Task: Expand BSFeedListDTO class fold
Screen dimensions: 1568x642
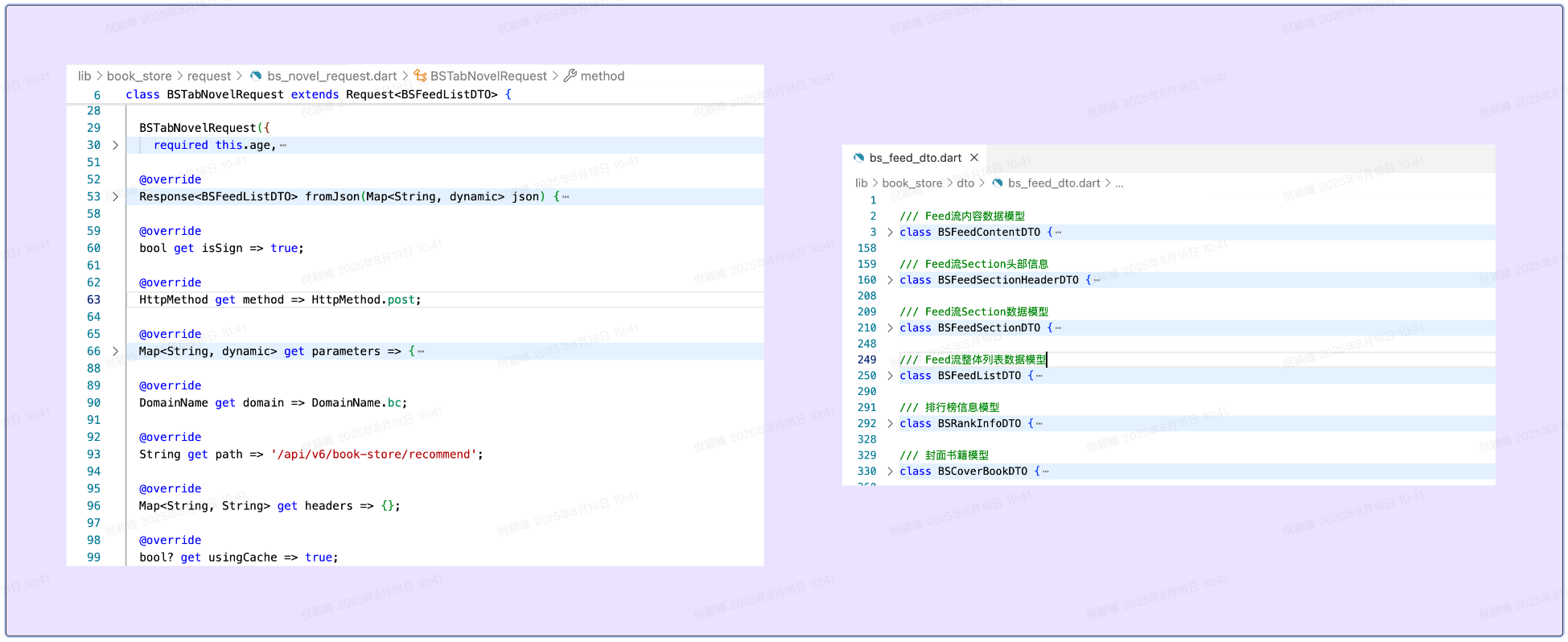Action: 890,376
